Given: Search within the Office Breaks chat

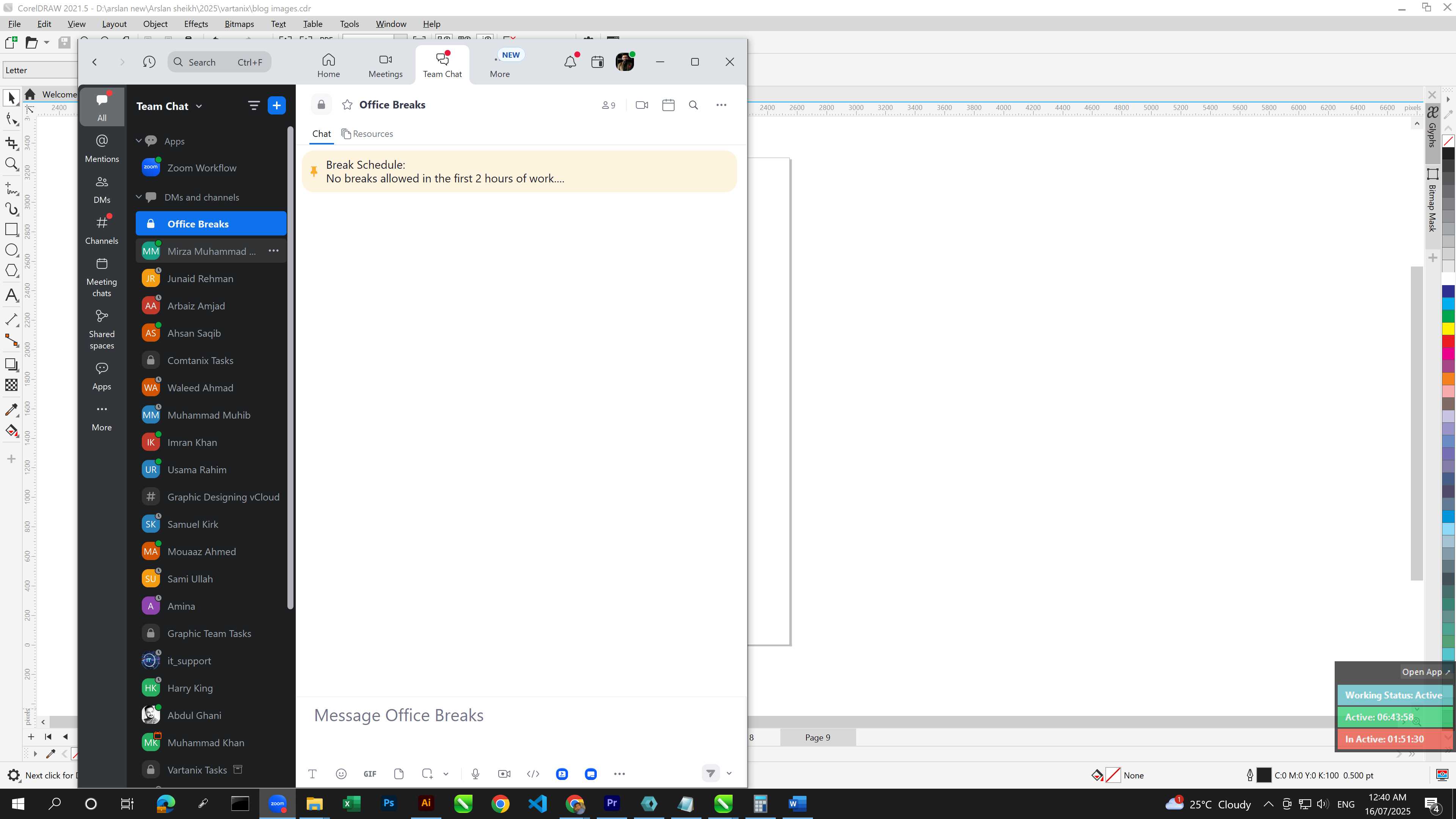Looking at the screenshot, I should 693,105.
